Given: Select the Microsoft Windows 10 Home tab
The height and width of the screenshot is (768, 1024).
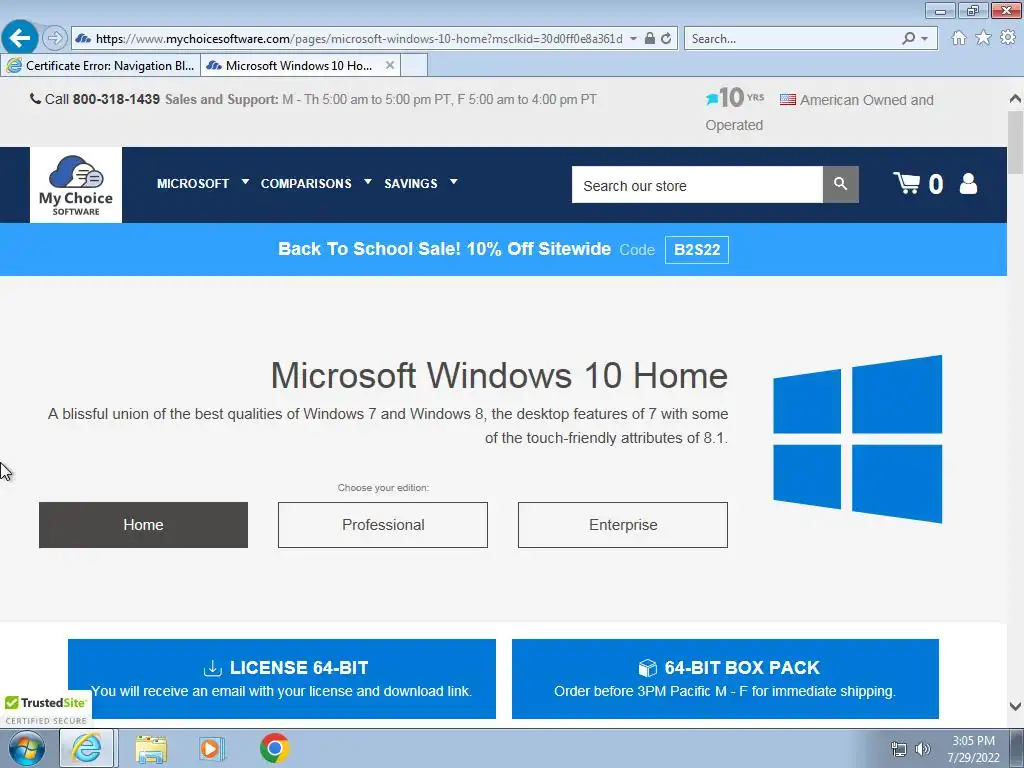Looking at the screenshot, I should [x=300, y=65].
